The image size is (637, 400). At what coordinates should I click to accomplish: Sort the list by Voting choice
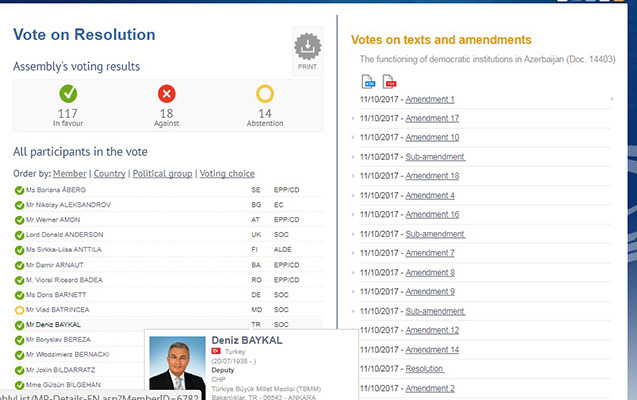227,174
